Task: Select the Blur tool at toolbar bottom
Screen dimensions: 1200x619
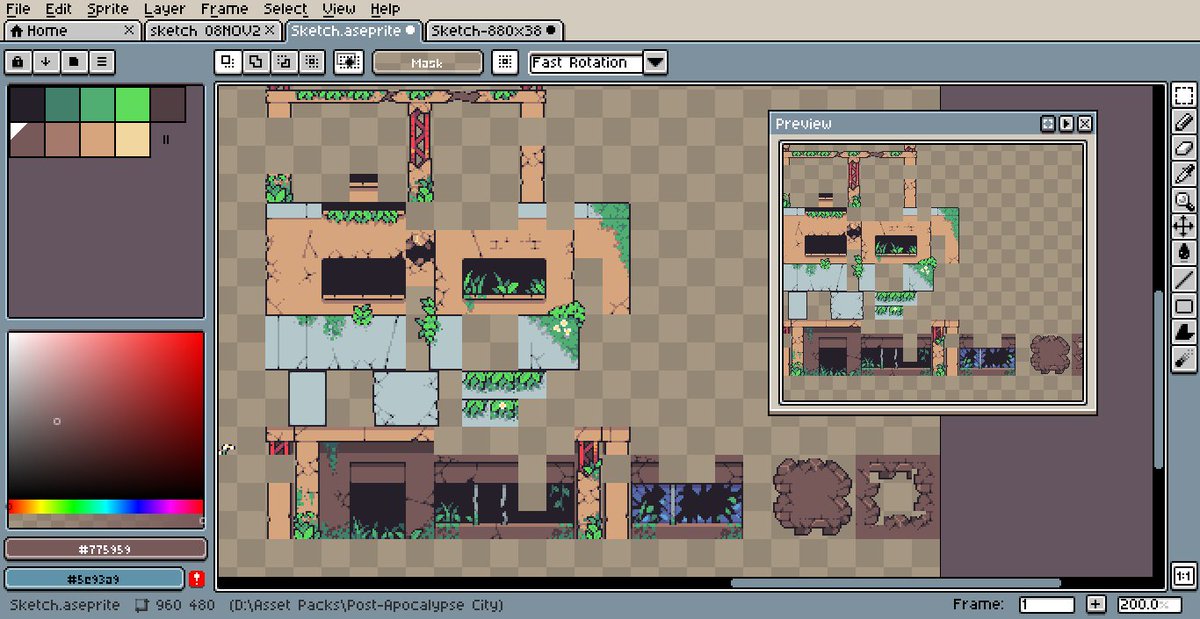Action: (1184, 357)
